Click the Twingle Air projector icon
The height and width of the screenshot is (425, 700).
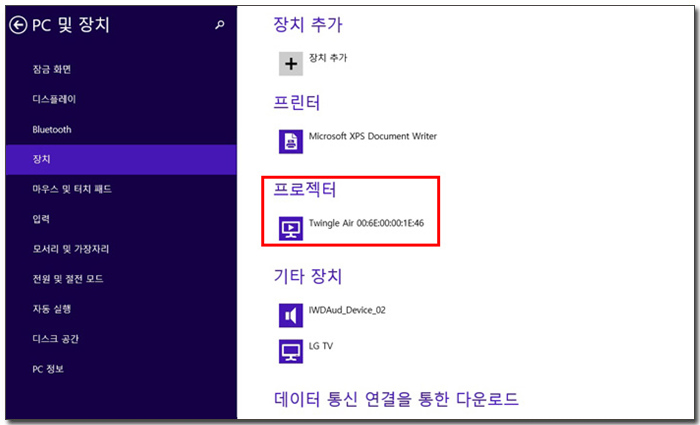click(x=291, y=229)
